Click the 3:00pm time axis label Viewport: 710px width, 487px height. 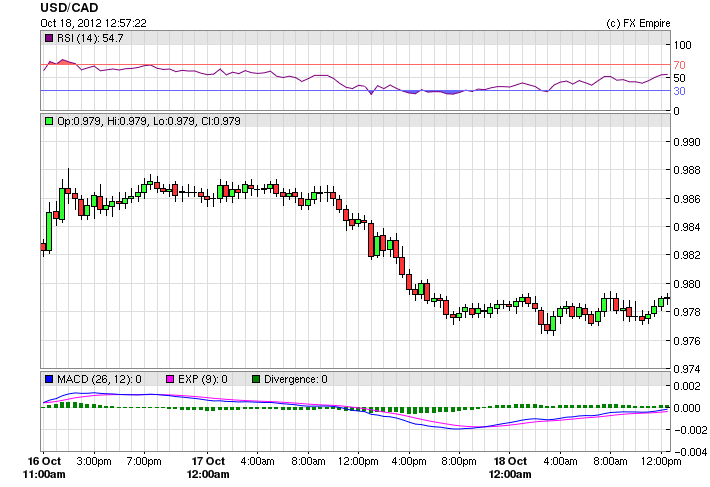94,461
